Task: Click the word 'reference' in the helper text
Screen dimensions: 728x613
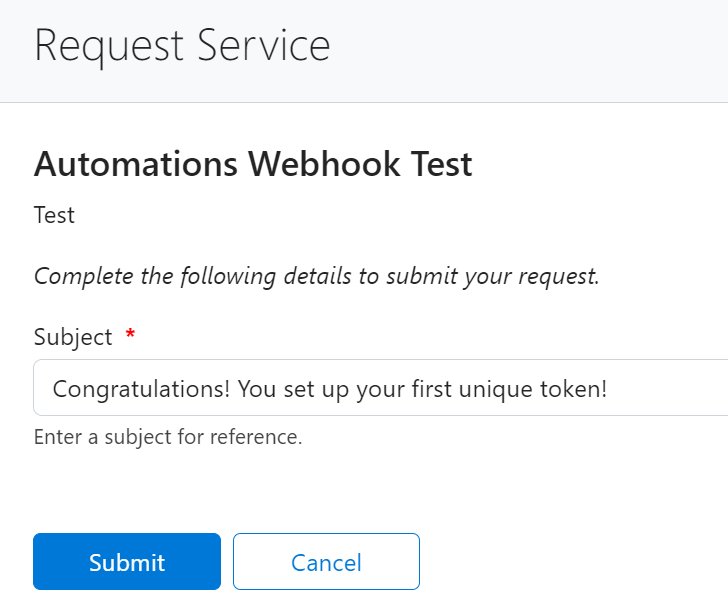Action: [x=254, y=437]
